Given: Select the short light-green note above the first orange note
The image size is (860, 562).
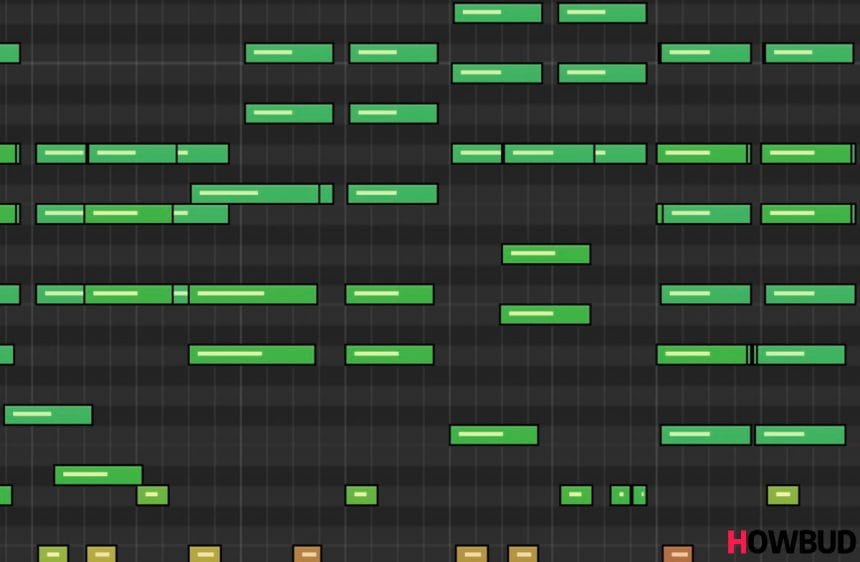Looking at the screenshot, I should pyautogui.click(x=361, y=495).
